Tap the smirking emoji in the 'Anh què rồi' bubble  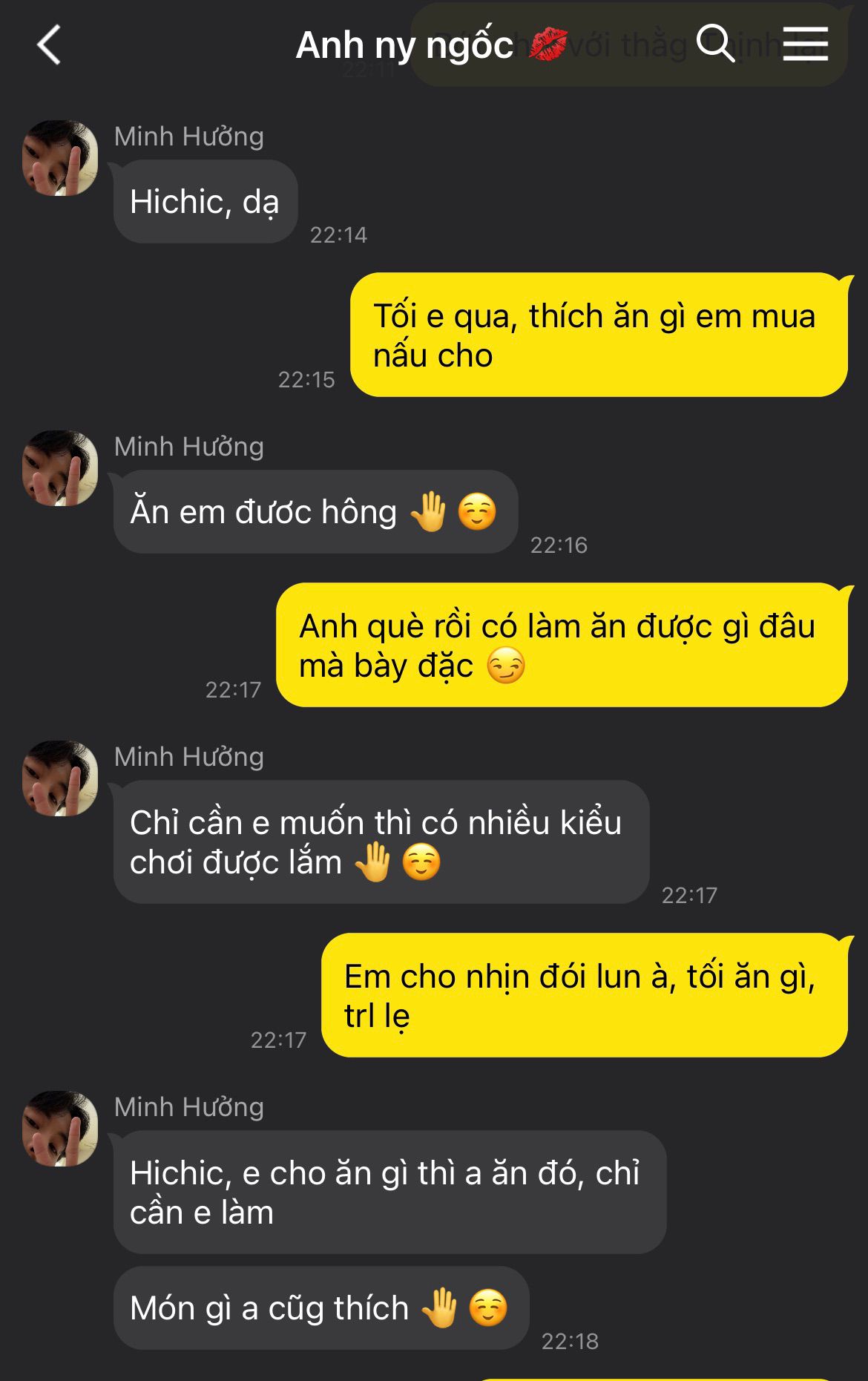(x=506, y=665)
